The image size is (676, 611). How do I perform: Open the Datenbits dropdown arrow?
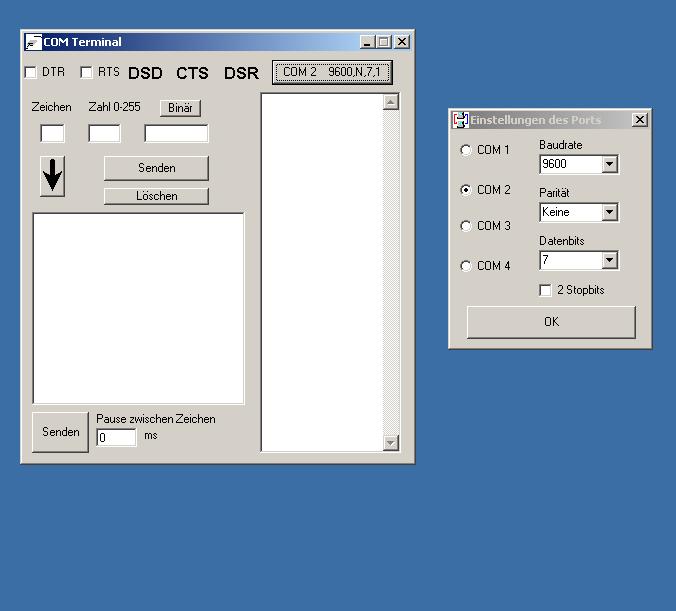point(610,260)
